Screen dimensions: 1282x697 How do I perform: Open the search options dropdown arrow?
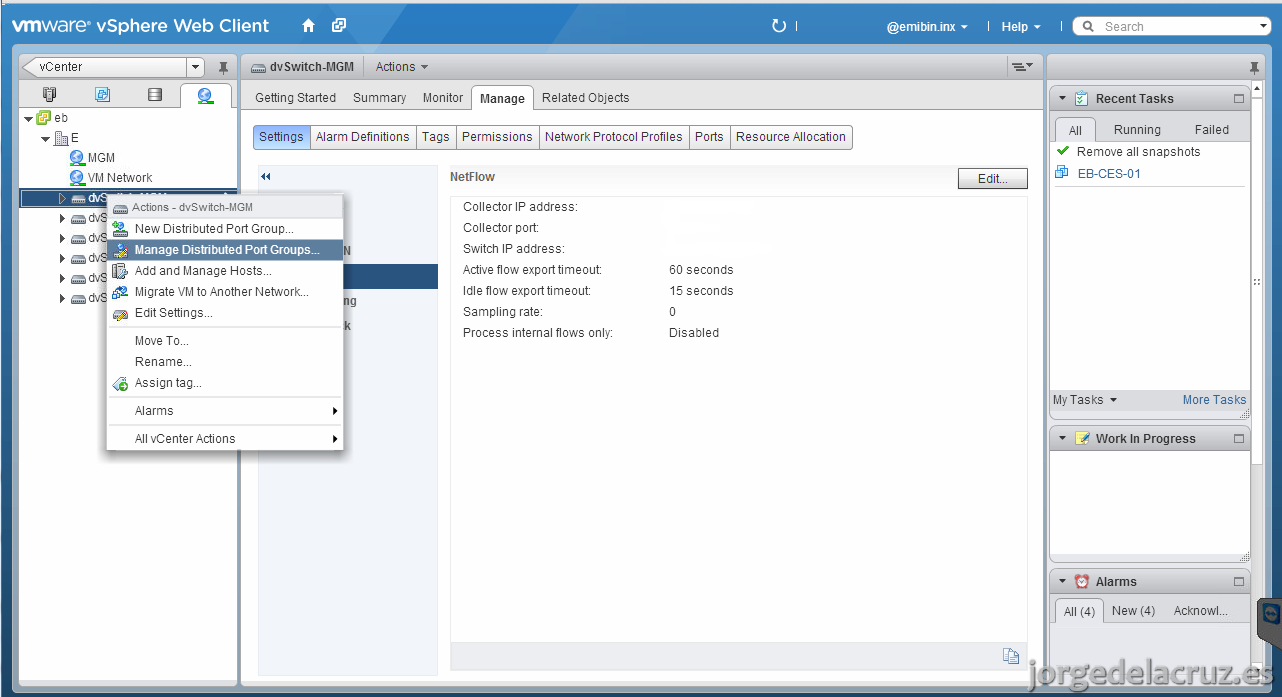tap(1264, 27)
